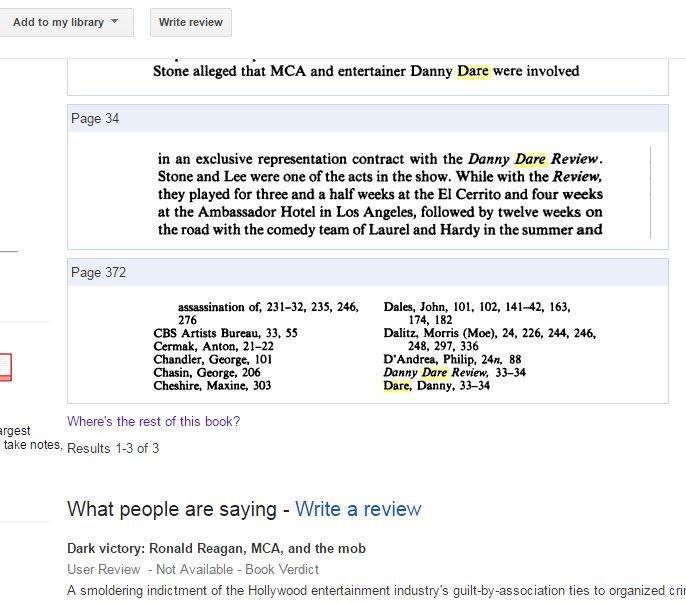
Task: Click the highlighted Dare in top snippet
Action: (x=473, y=72)
